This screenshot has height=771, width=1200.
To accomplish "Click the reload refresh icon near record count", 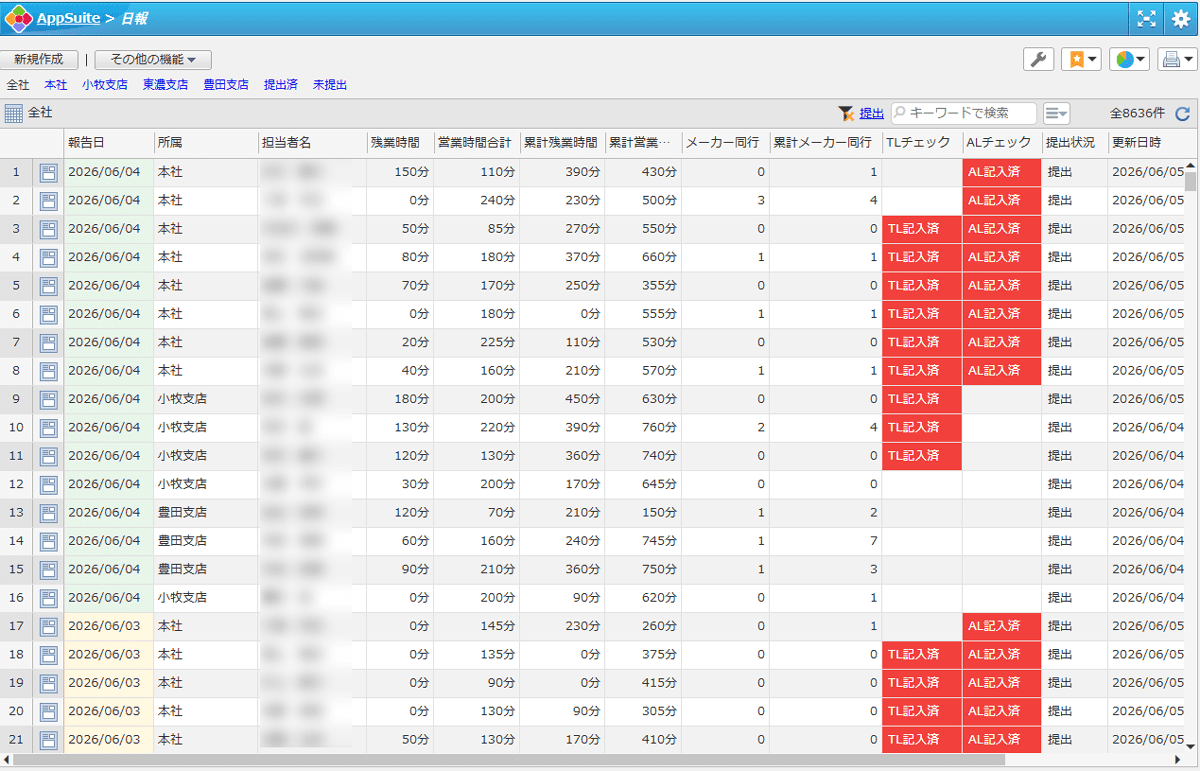I will (1182, 114).
